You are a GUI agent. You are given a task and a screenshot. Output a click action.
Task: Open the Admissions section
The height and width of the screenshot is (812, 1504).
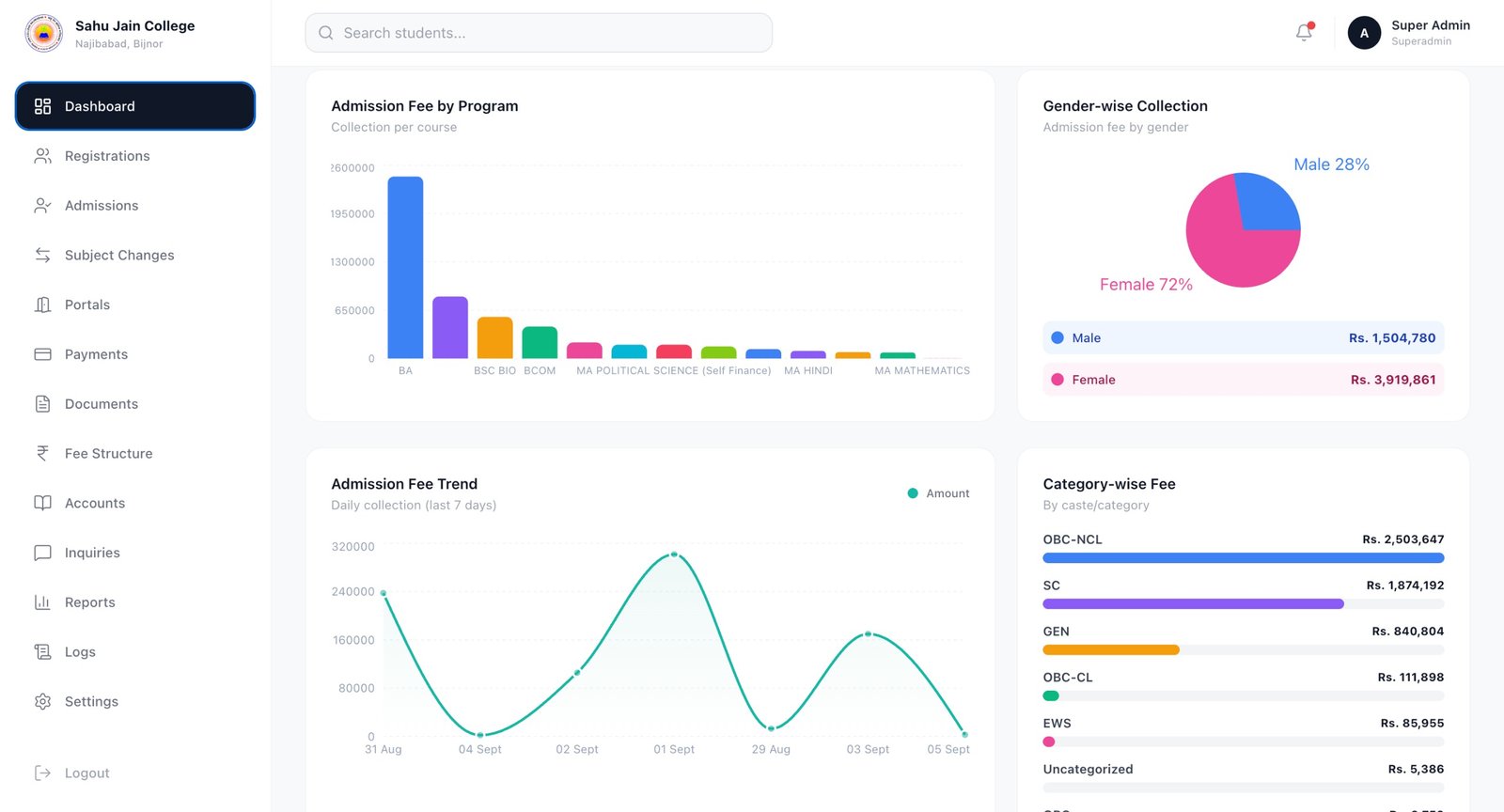(x=135, y=206)
